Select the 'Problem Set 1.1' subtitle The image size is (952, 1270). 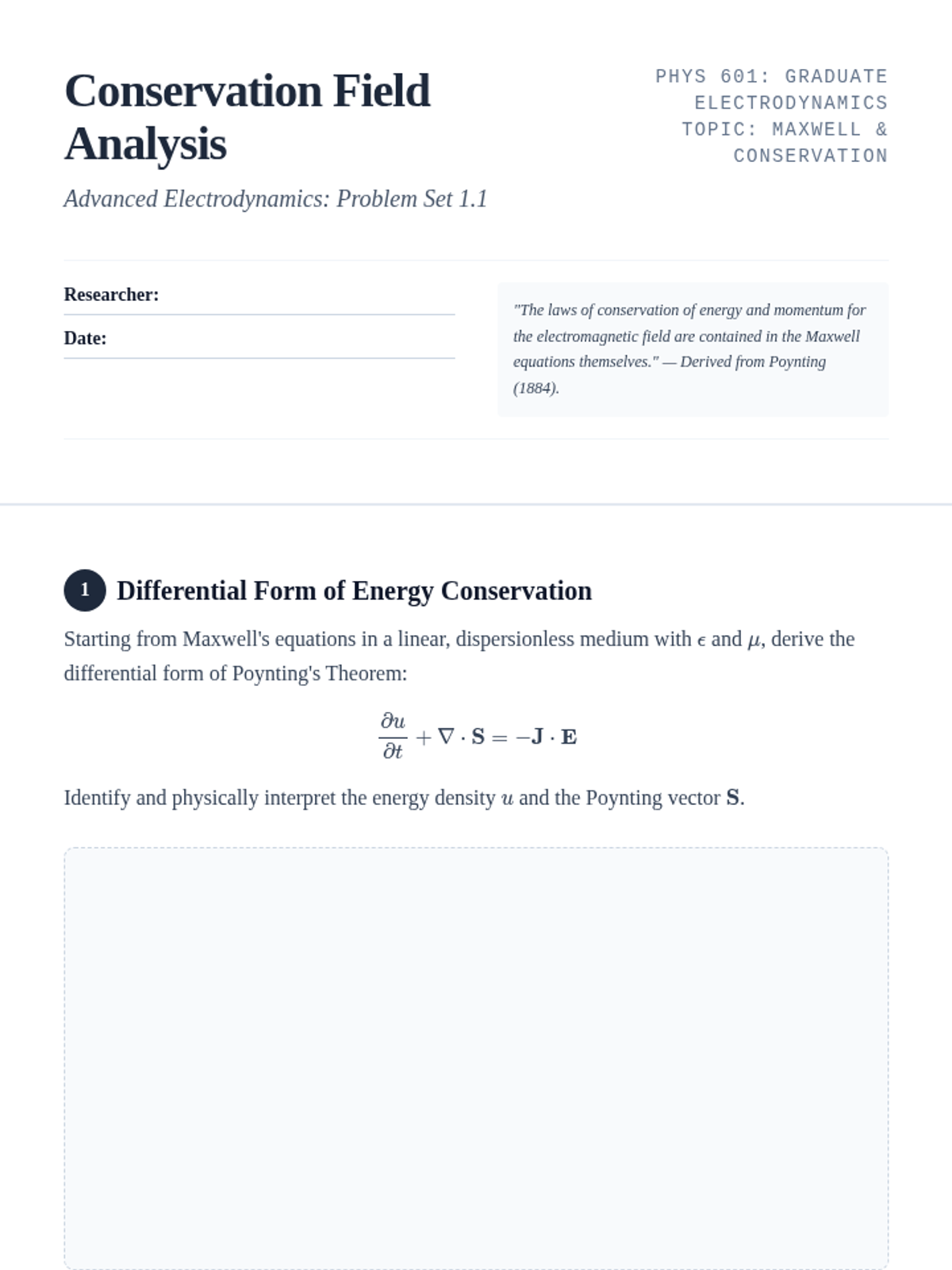pyautogui.click(x=275, y=198)
